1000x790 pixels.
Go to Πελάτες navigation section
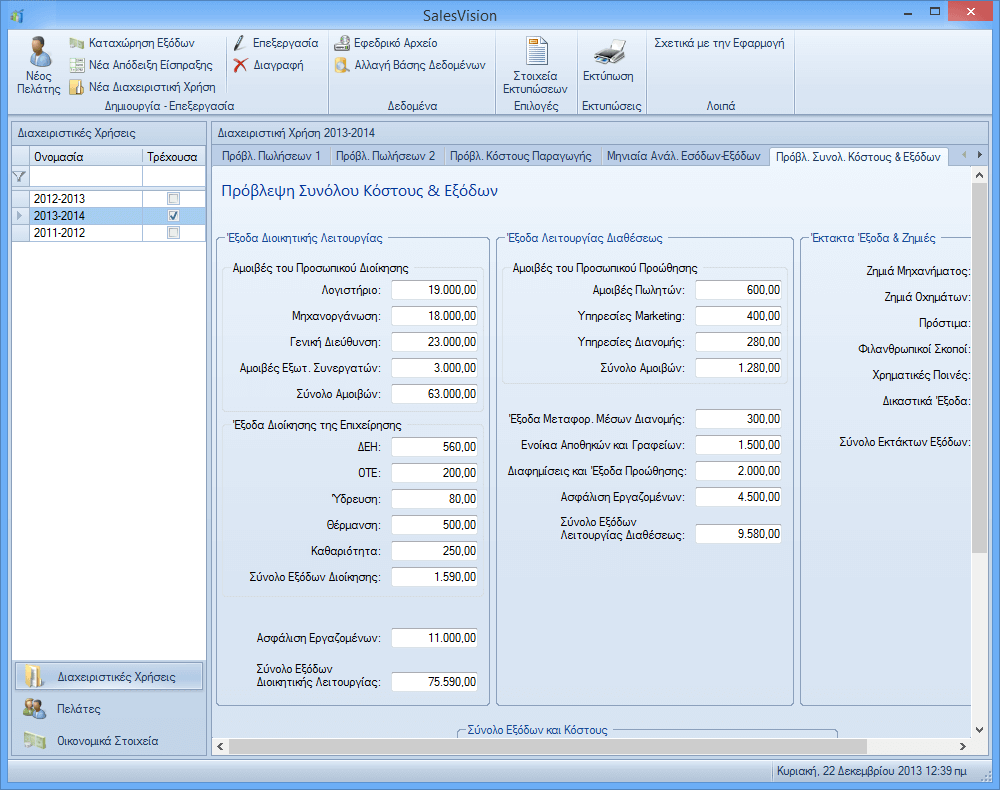point(79,709)
